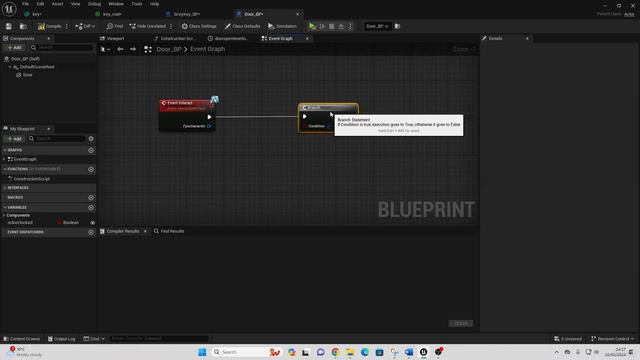Expand the INTERFACES section
640x360 pixels.
pos(5,188)
